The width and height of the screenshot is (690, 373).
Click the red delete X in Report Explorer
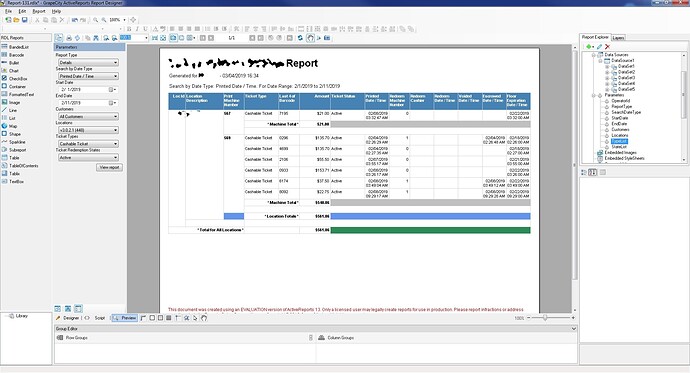(x=608, y=47)
